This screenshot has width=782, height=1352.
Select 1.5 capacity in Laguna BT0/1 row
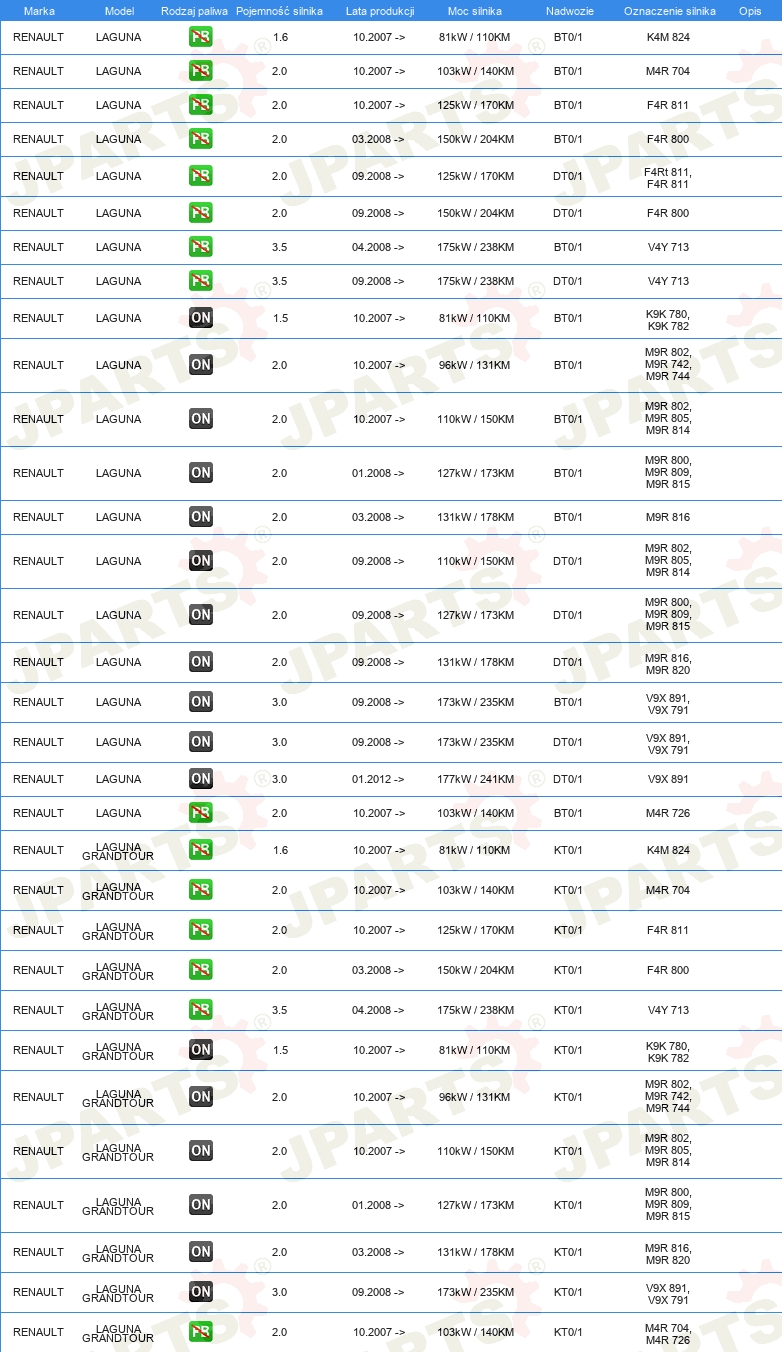point(280,318)
